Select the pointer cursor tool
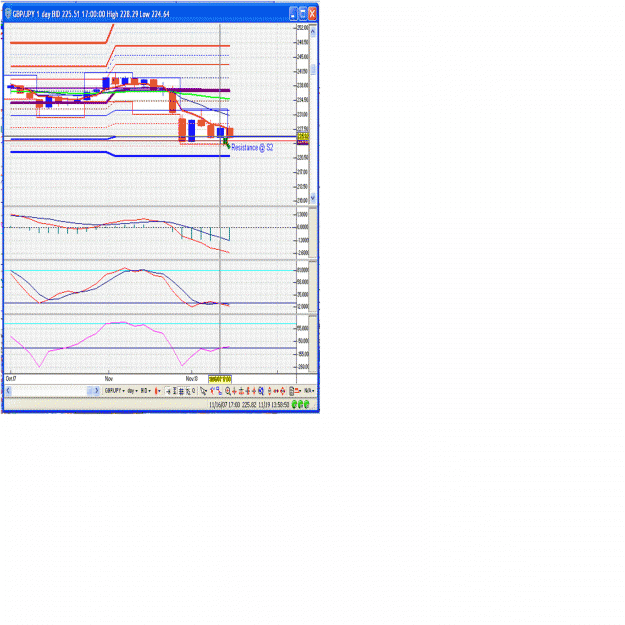Image resolution: width=625 pixels, height=625 pixels. pyautogui.click(x=203, y=391)
